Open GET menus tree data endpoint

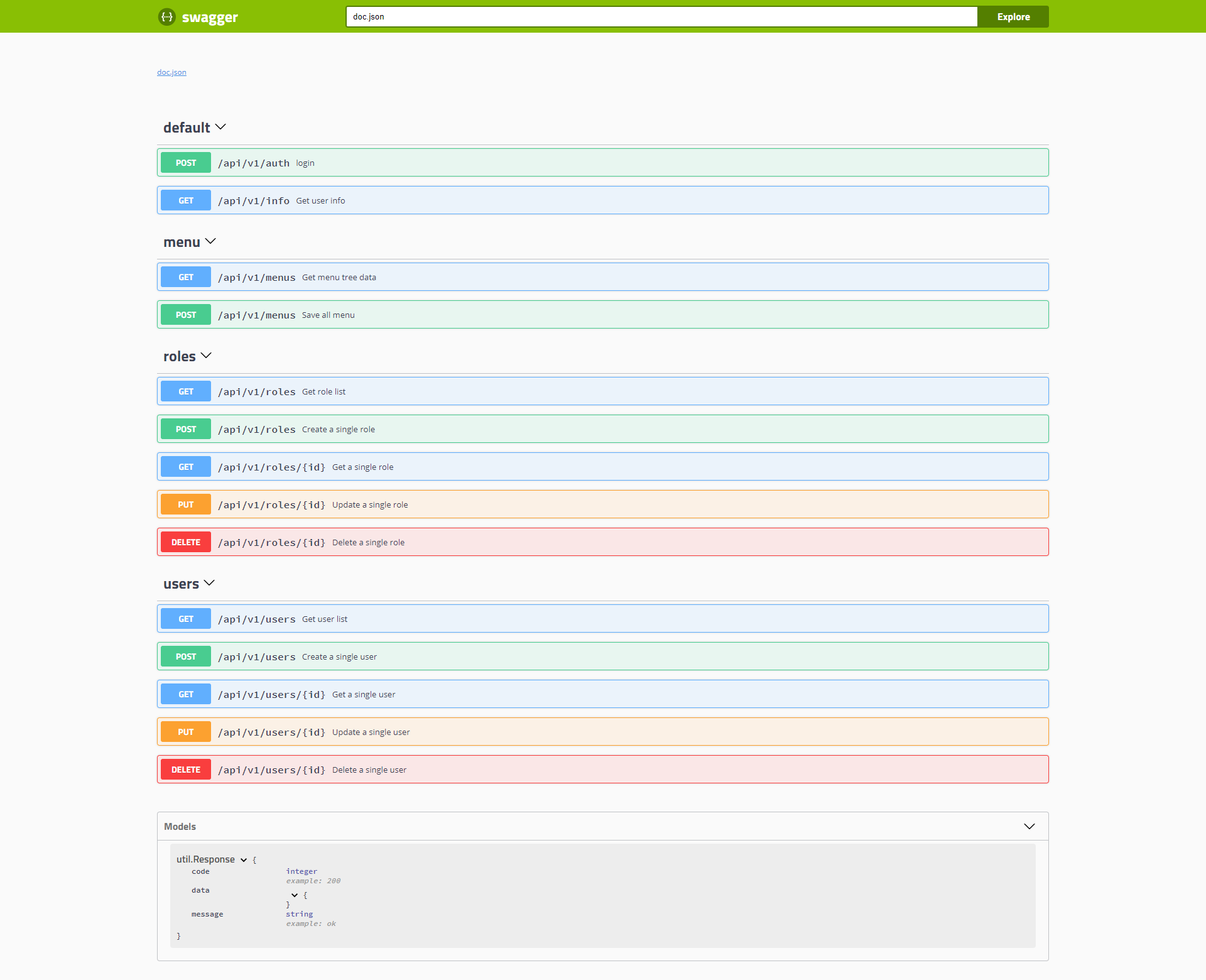click(x=602, y=277)
